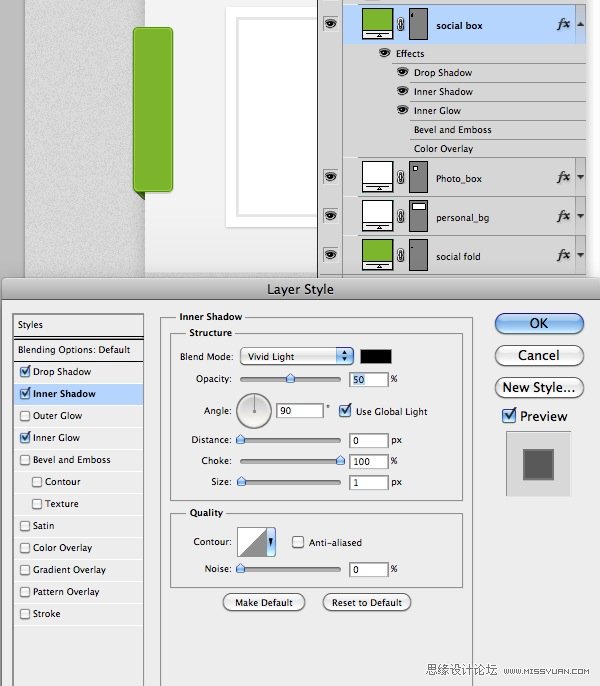
Task: Click the Choke slider handle
Action: 340,460
